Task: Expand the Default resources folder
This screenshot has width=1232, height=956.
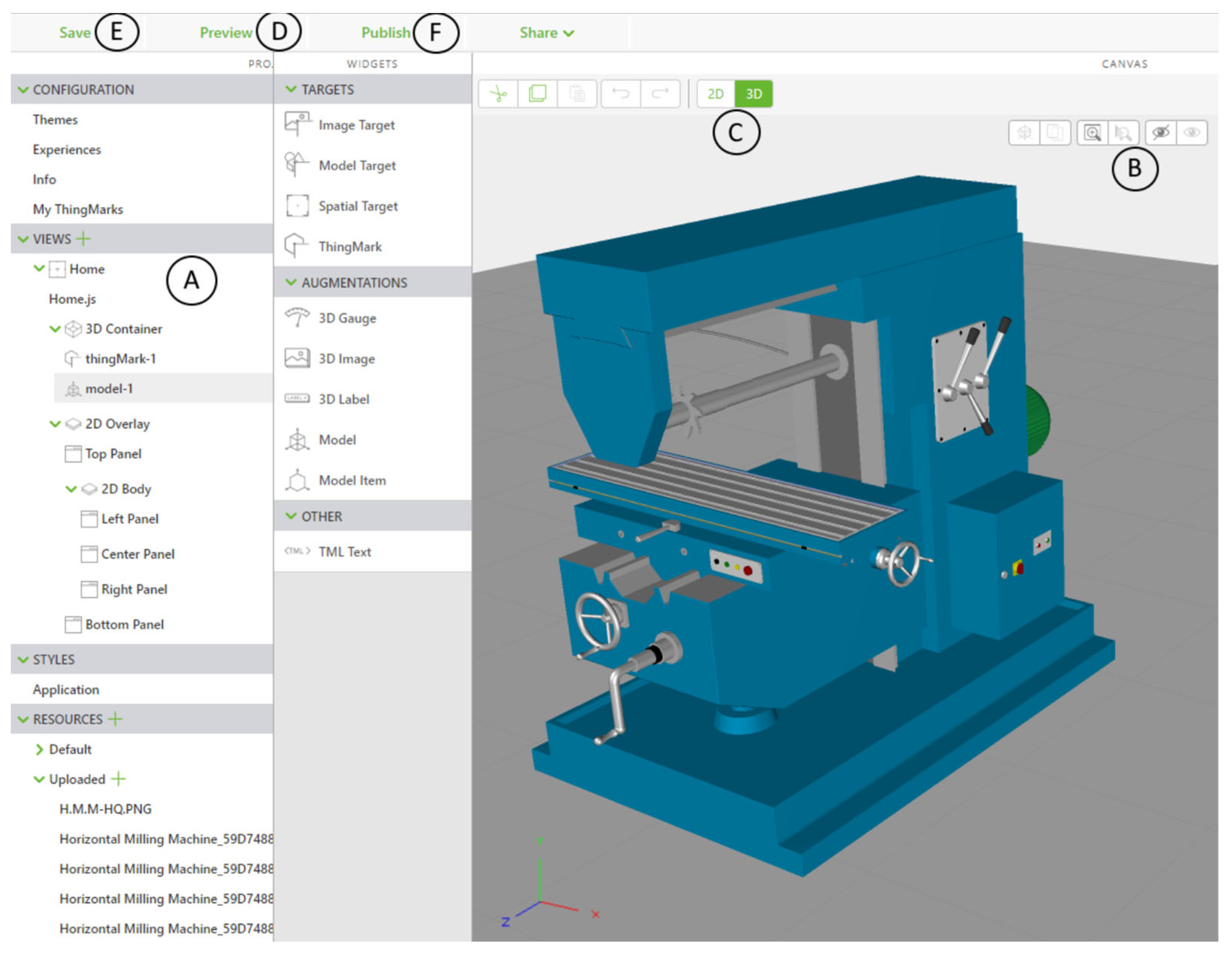Action: pyautogui.click(x=39, y=749)
